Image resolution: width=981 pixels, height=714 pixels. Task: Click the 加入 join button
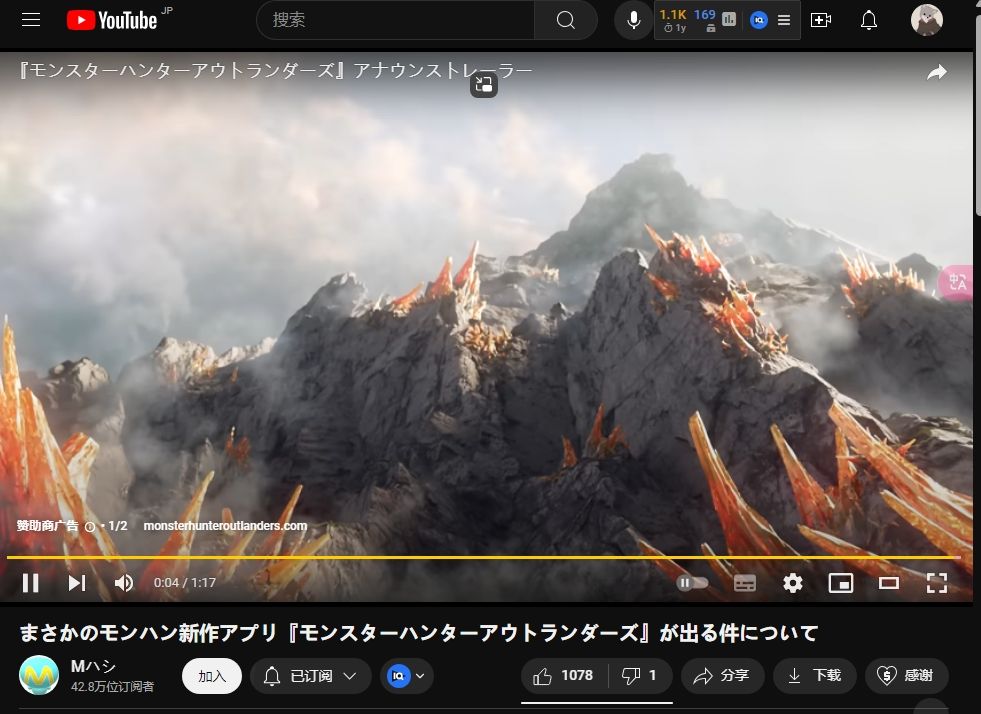211,676
